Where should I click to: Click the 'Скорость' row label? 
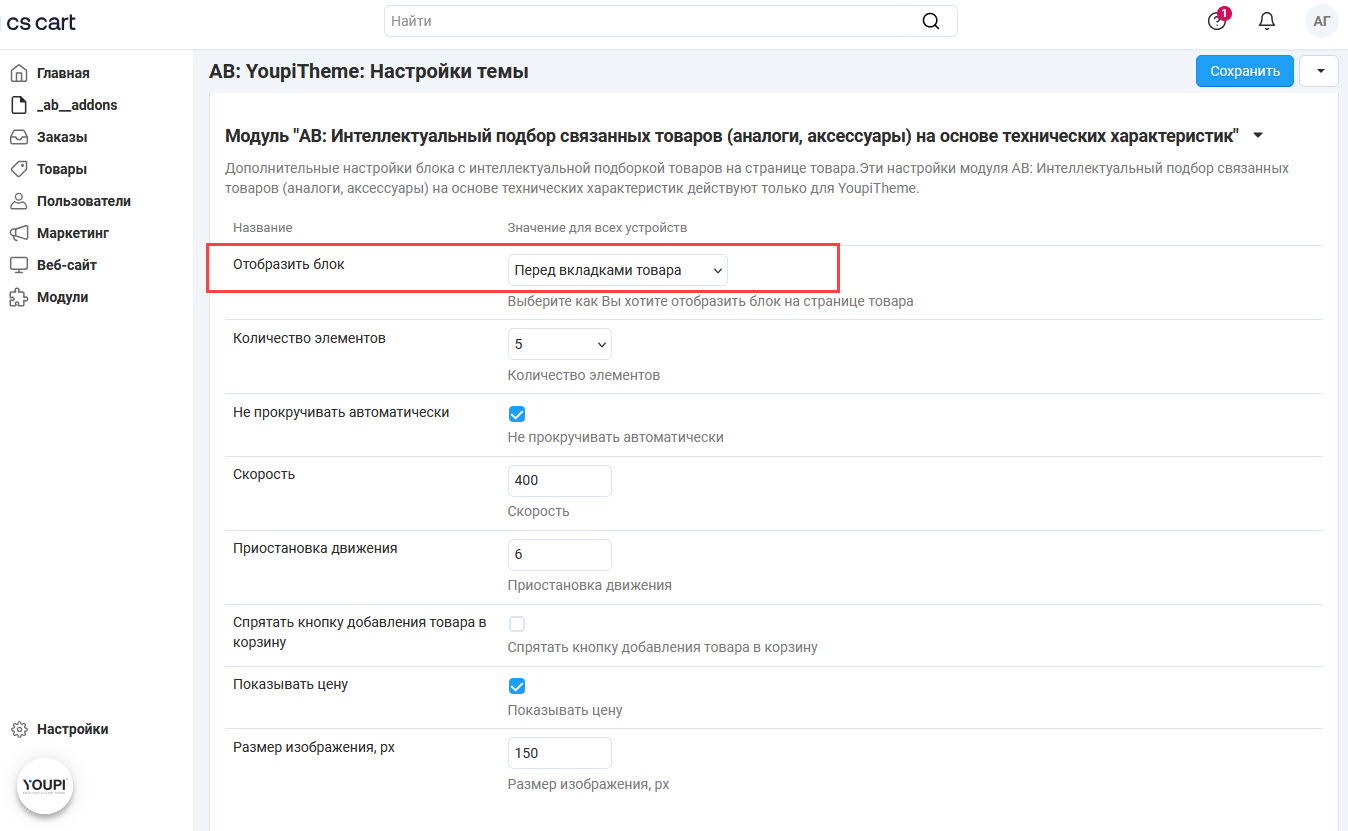click(x=264, y=474)
